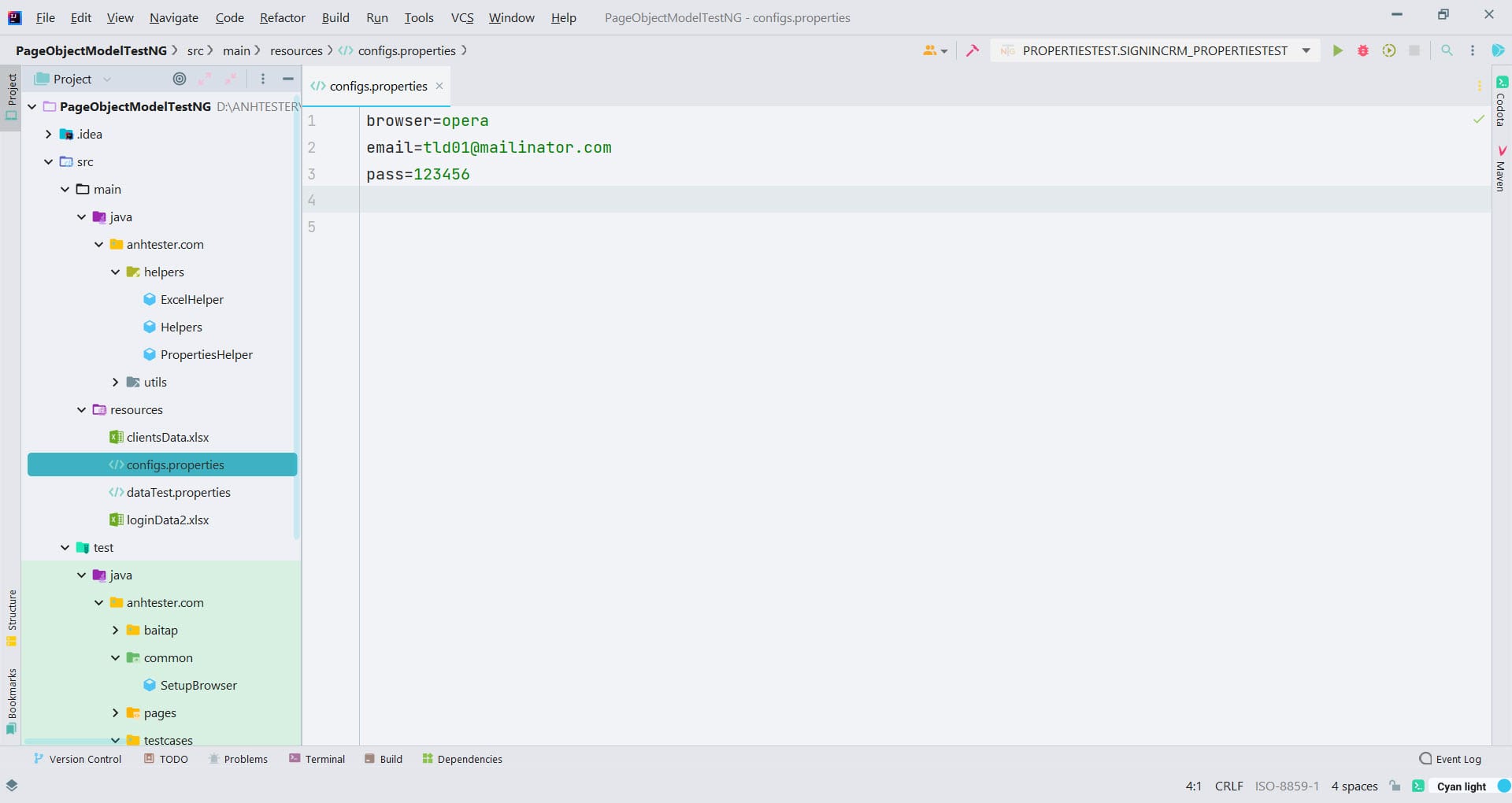Viewport: 1512px width, 803px height.
Task: Open the run configuration dropdown
Action: pos(1306,50)
